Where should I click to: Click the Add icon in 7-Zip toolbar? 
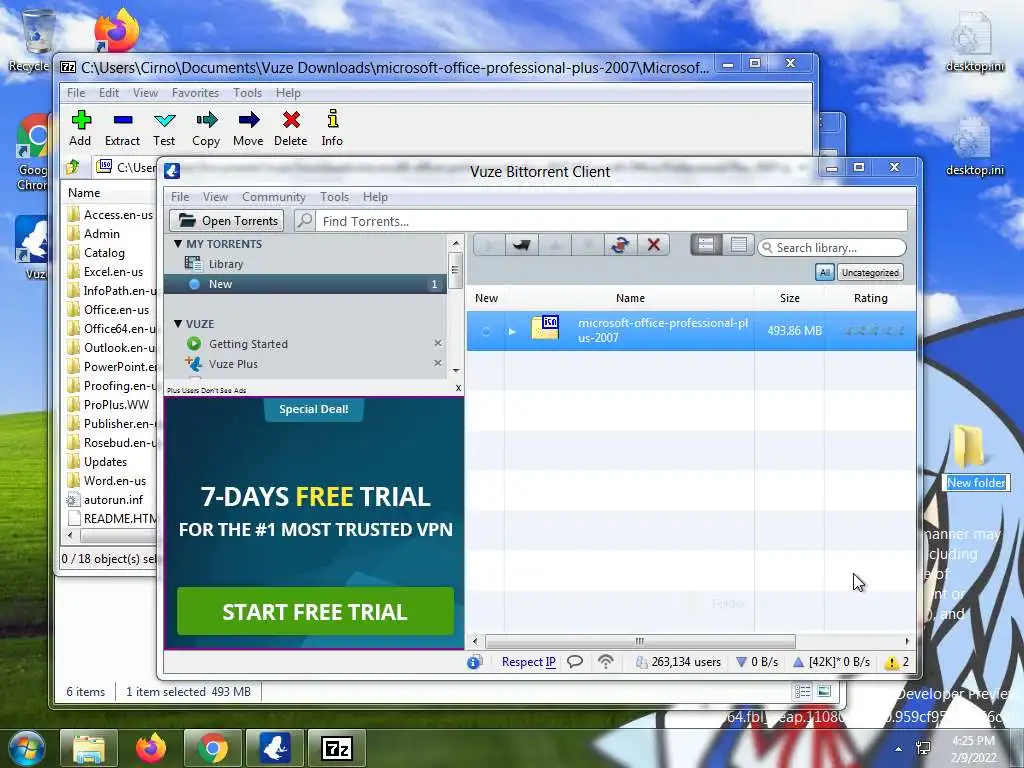pos(81,120)
